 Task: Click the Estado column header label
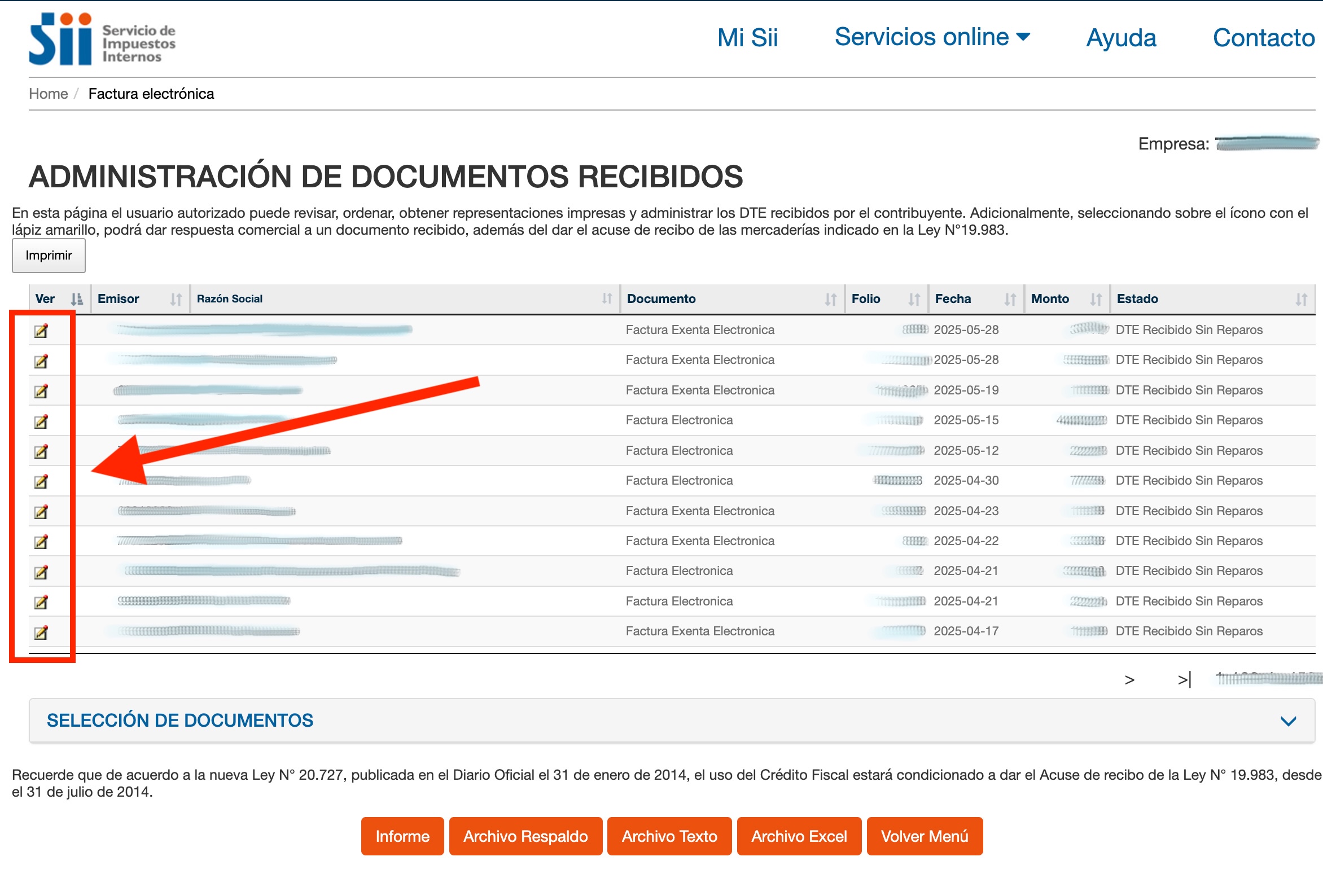(1137, 300)
